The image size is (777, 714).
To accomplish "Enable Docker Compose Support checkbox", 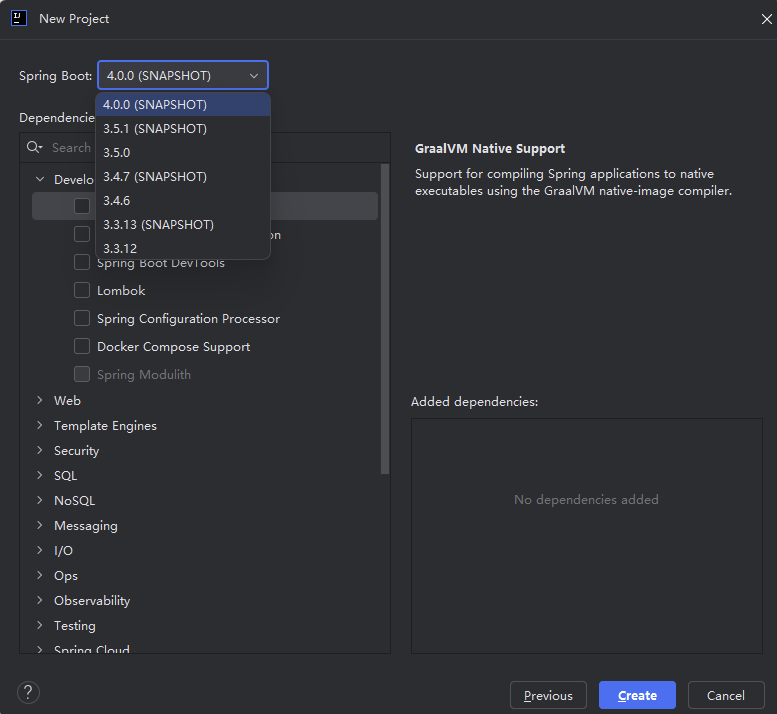I will click(82, 346).
